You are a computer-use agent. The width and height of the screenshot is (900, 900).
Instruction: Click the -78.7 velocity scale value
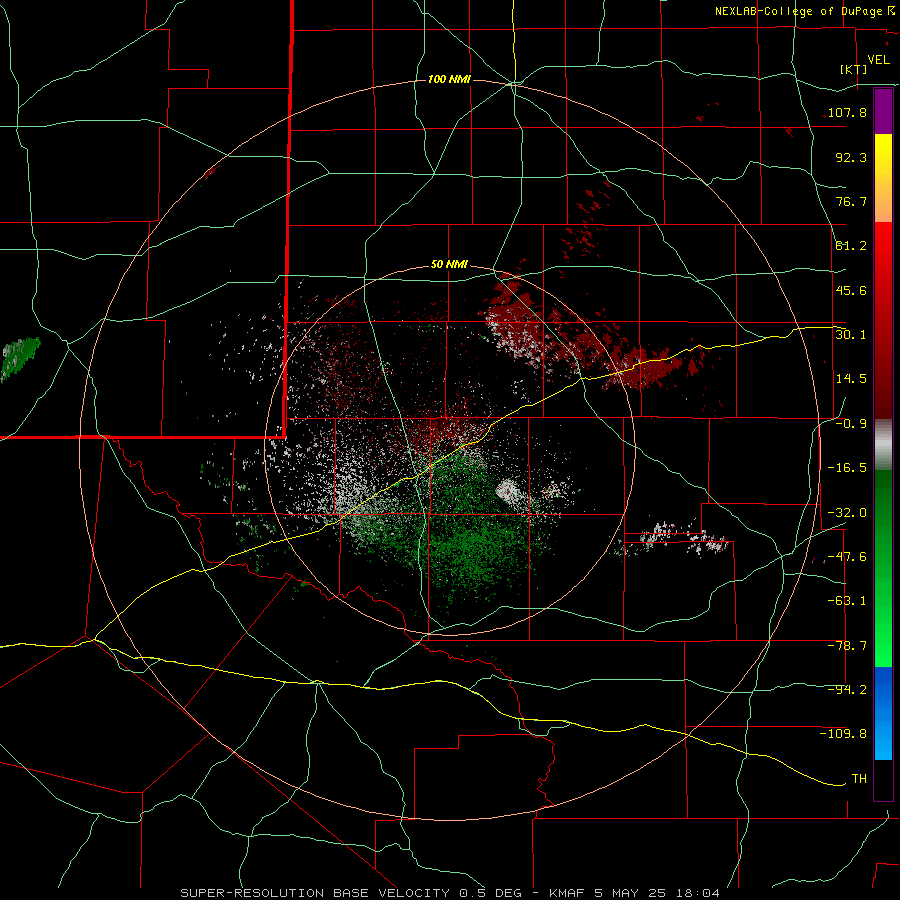pyautogui.click(x=847, y=646)
